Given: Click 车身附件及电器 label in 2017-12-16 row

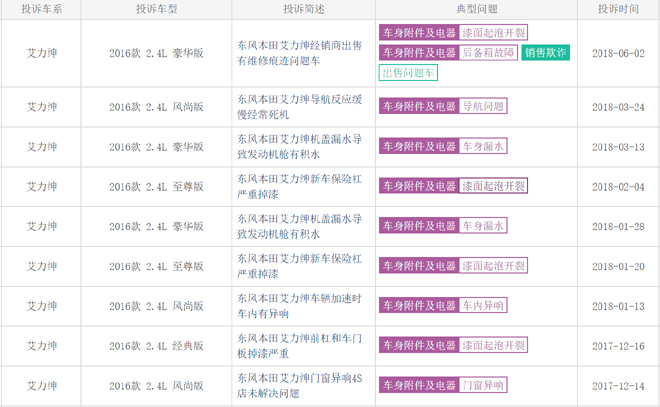Looking at the screenshot, I should pos(419,345).
